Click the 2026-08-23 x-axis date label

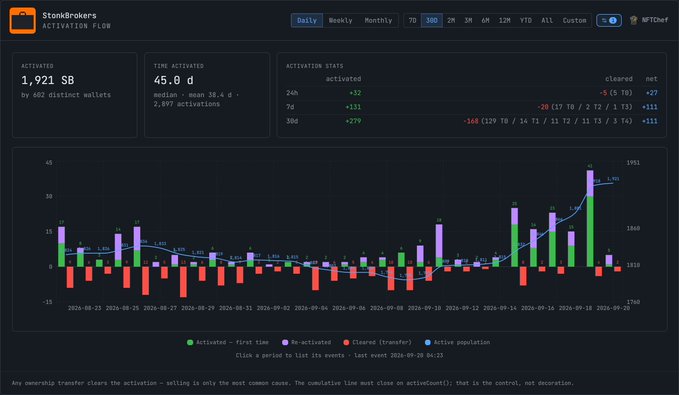84,308
